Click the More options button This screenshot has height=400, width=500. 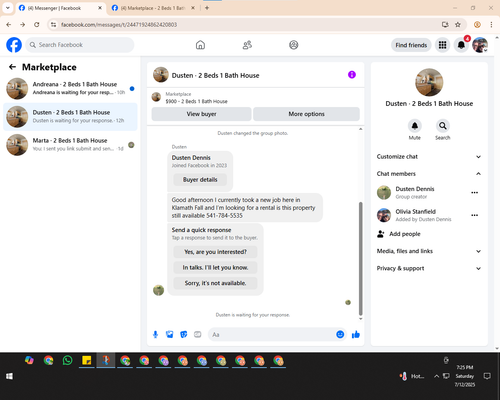tap(306, 114)
